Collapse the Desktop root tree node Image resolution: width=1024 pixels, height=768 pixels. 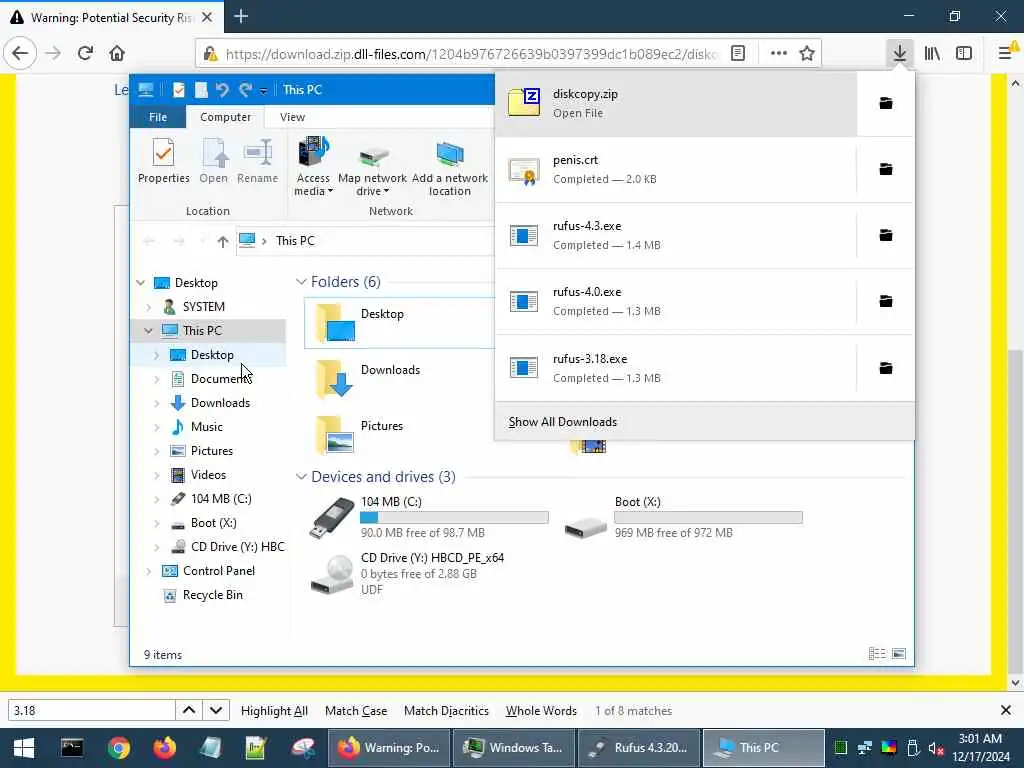[140, 283]
